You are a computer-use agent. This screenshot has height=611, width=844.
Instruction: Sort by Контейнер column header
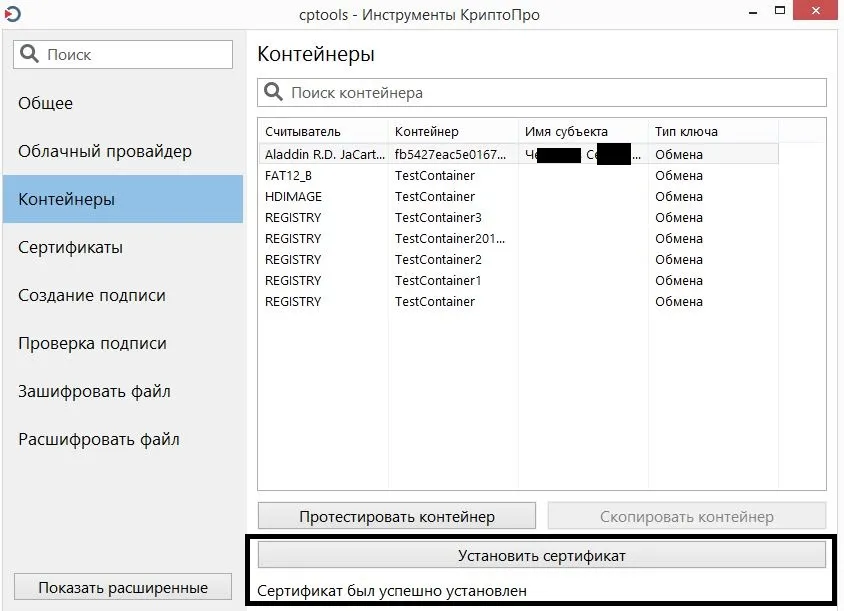pos(453,131)
